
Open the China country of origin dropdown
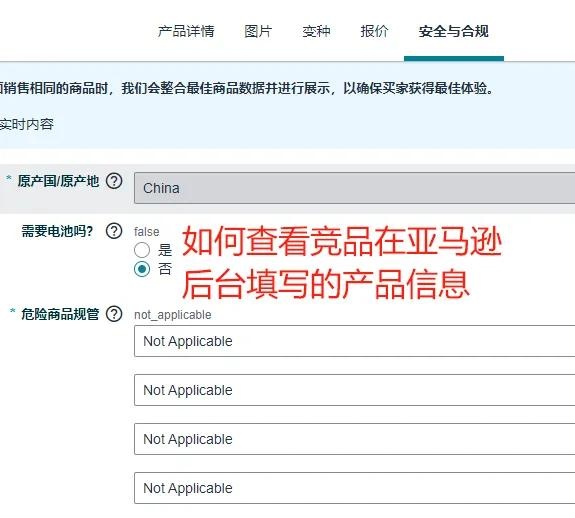point(355,188)
